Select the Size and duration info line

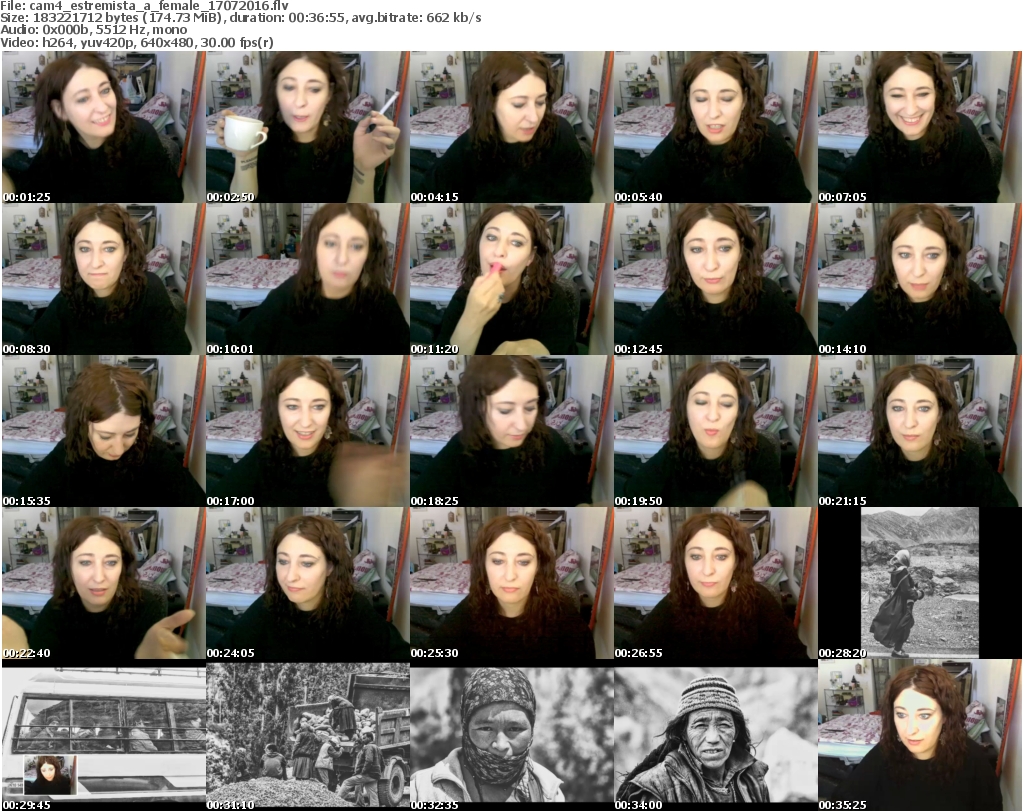click(x=241, y=18)
